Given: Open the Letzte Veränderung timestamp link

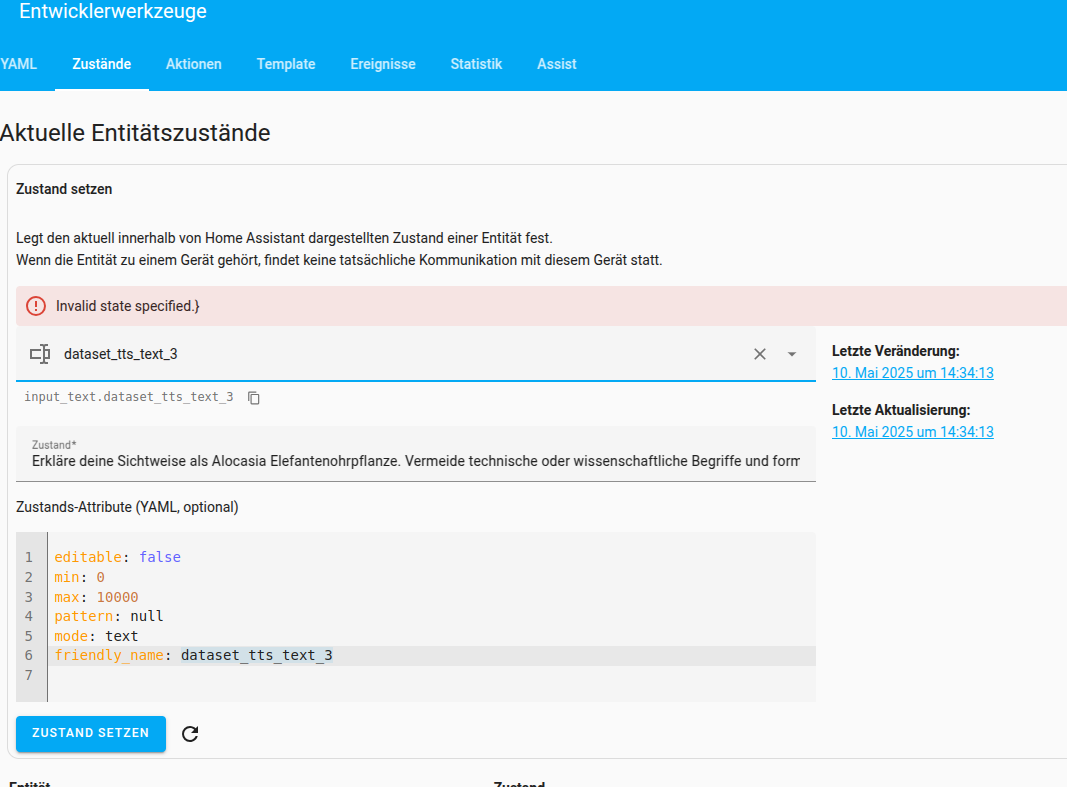Looking at the screenshot, I should (x=912, y=372).
